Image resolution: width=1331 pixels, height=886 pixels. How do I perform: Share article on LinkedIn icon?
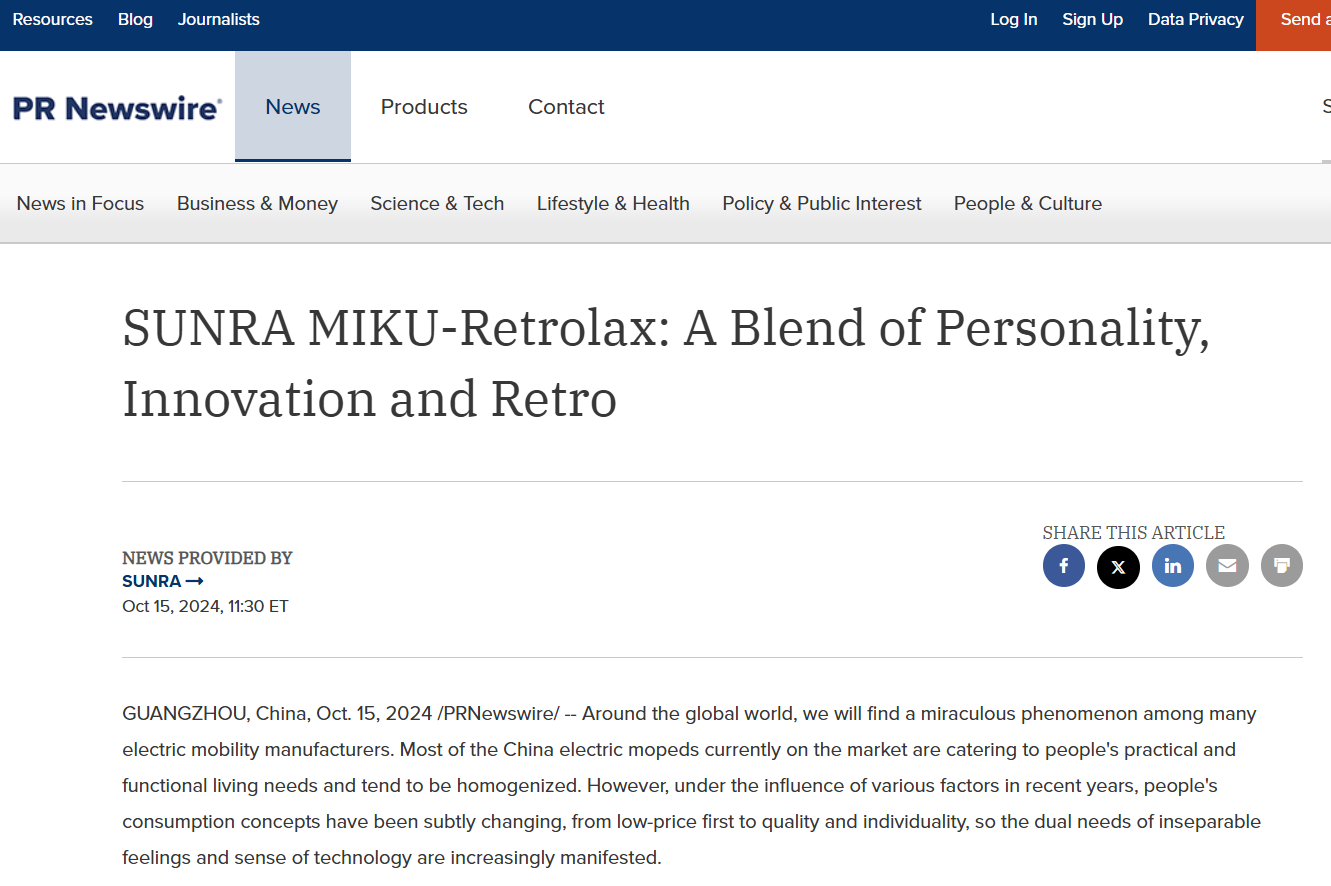click(x=1173, y=566)
